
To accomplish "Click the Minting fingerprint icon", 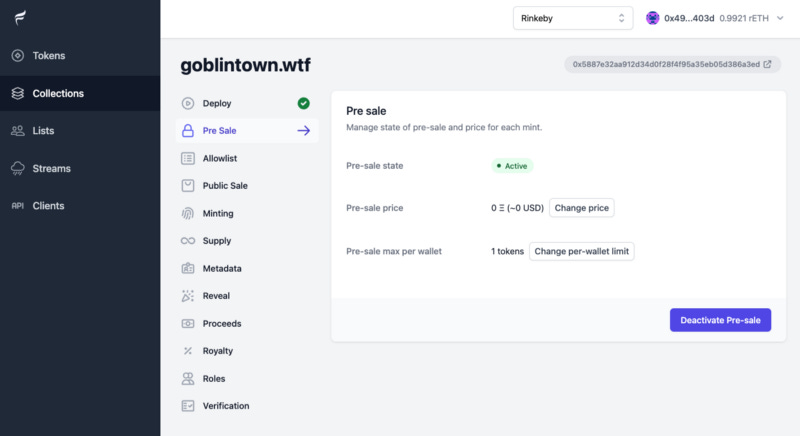I will point(188,213).
